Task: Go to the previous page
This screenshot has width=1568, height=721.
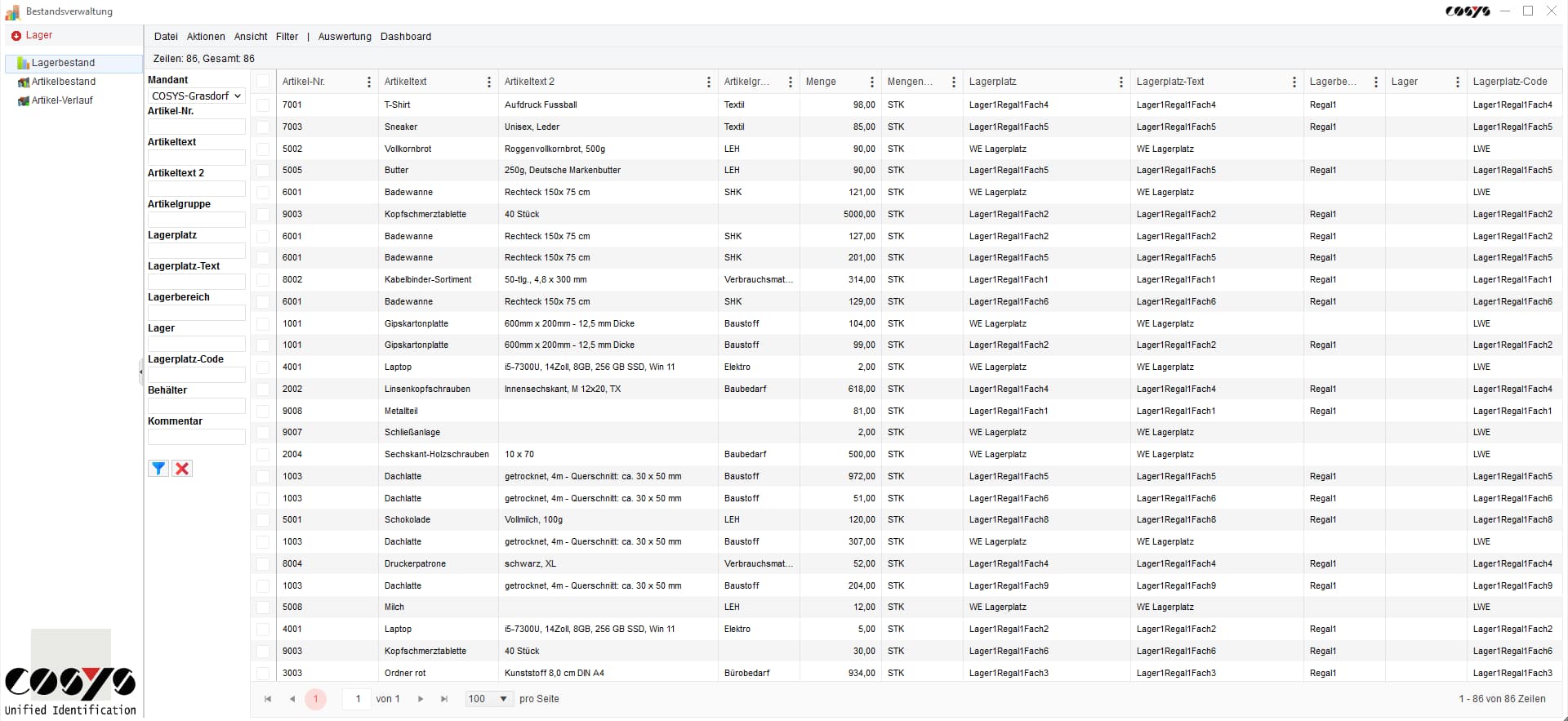Action: pos(292,699)
